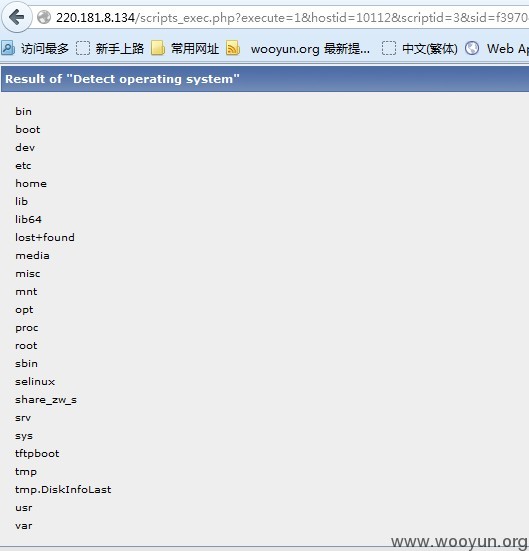This screenshot has width=529, height=551.
Task: Open the 访问最多 bookmark
Action: click(x=35, y=48)
